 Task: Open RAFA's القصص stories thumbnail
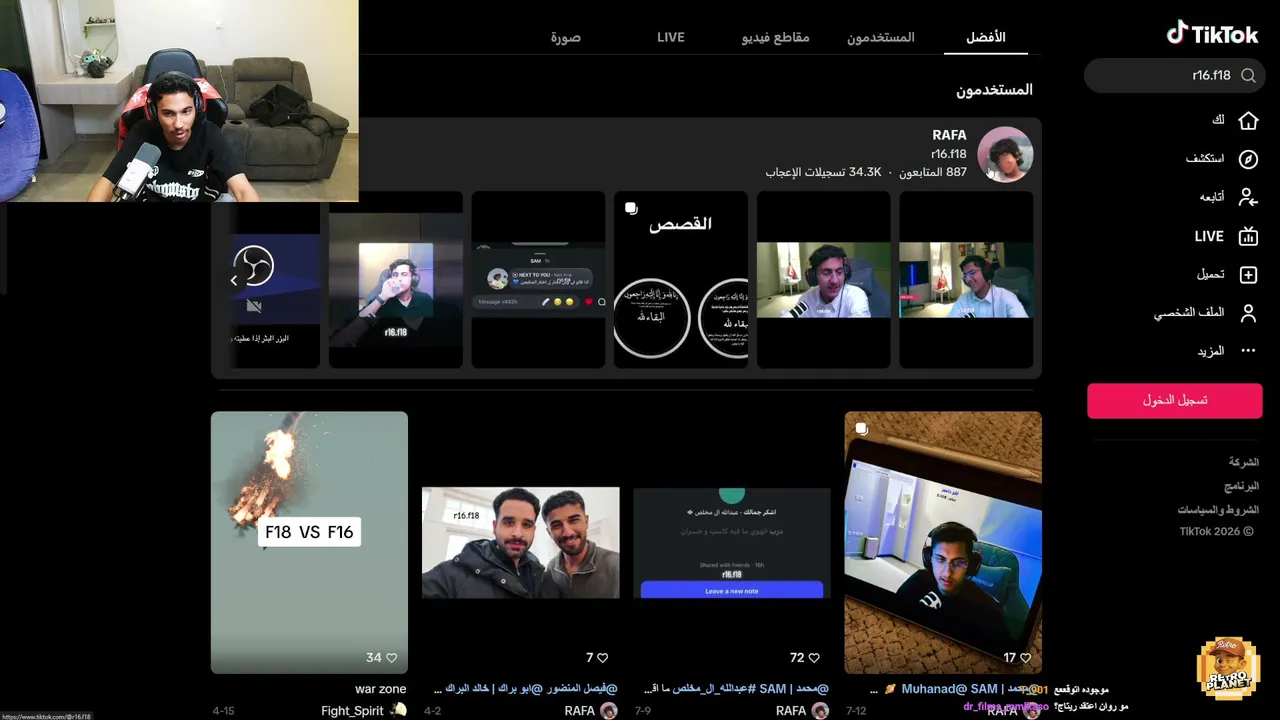681,280
